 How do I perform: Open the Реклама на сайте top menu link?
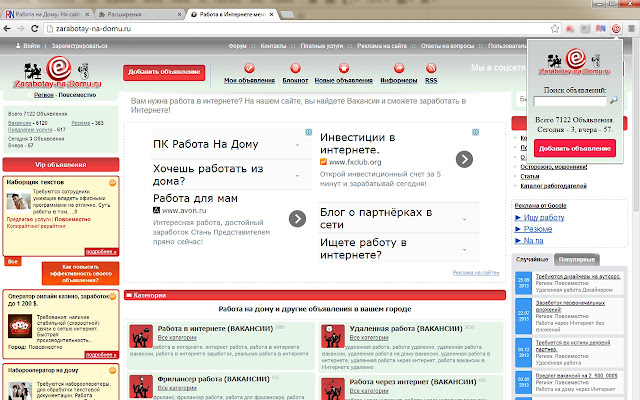(x=382, y=46)
